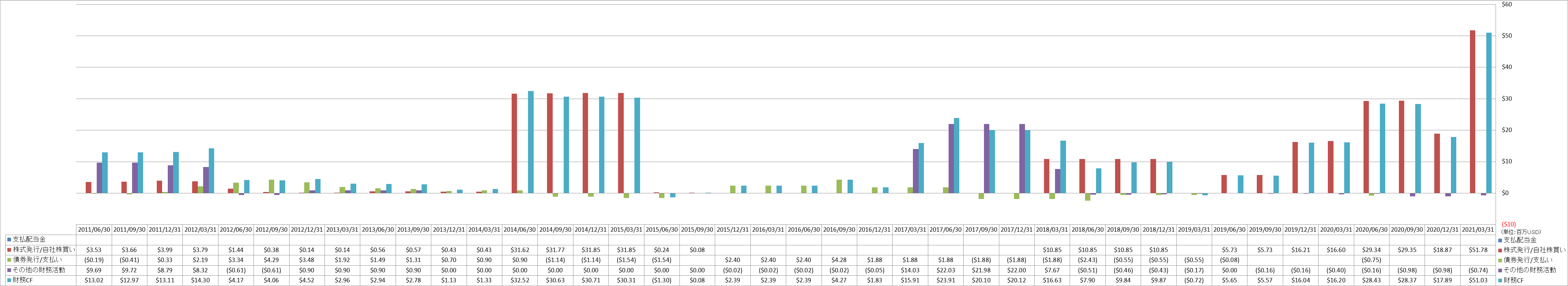Click the $9.69 cell under 2011/06/30

tap(94, 270)
